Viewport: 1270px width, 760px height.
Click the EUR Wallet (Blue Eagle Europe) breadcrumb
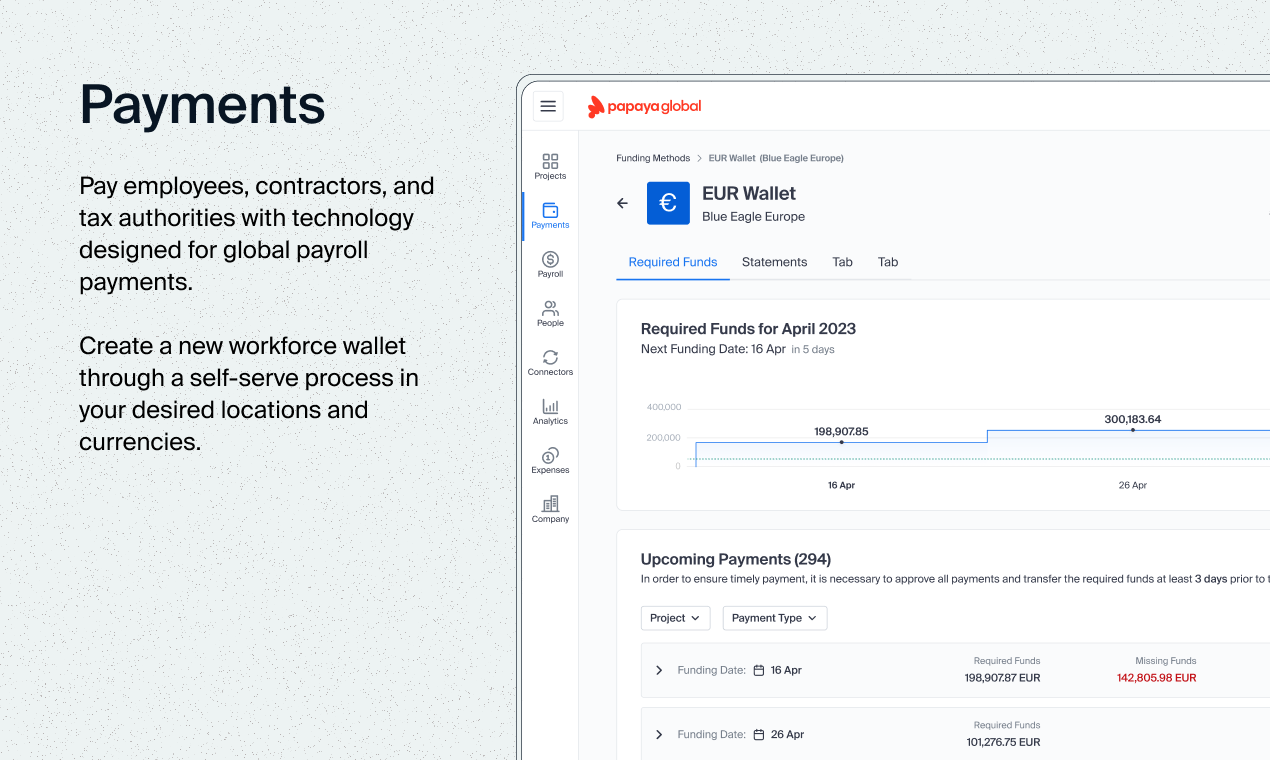(776, 158)
